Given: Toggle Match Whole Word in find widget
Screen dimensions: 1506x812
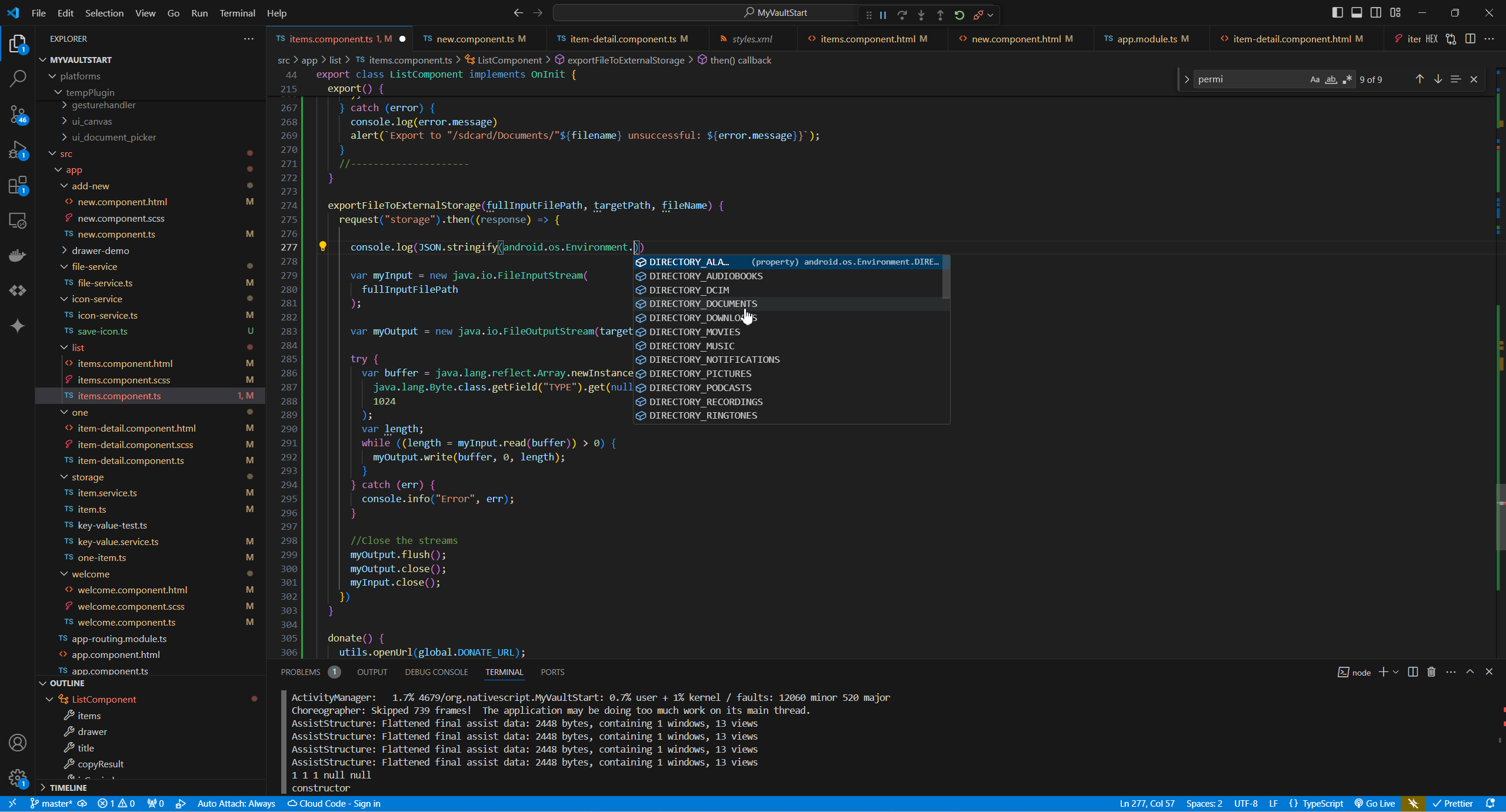Looking at the screenshot, I should [1331, 79].
